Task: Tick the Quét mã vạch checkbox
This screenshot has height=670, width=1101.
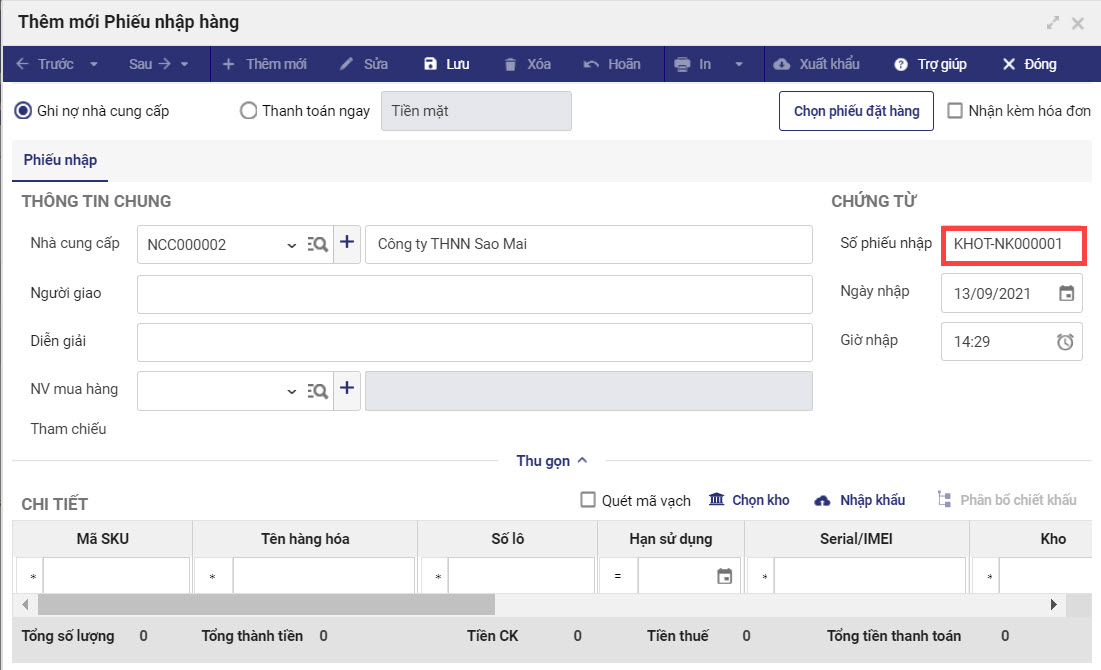Action: point(589,500)
